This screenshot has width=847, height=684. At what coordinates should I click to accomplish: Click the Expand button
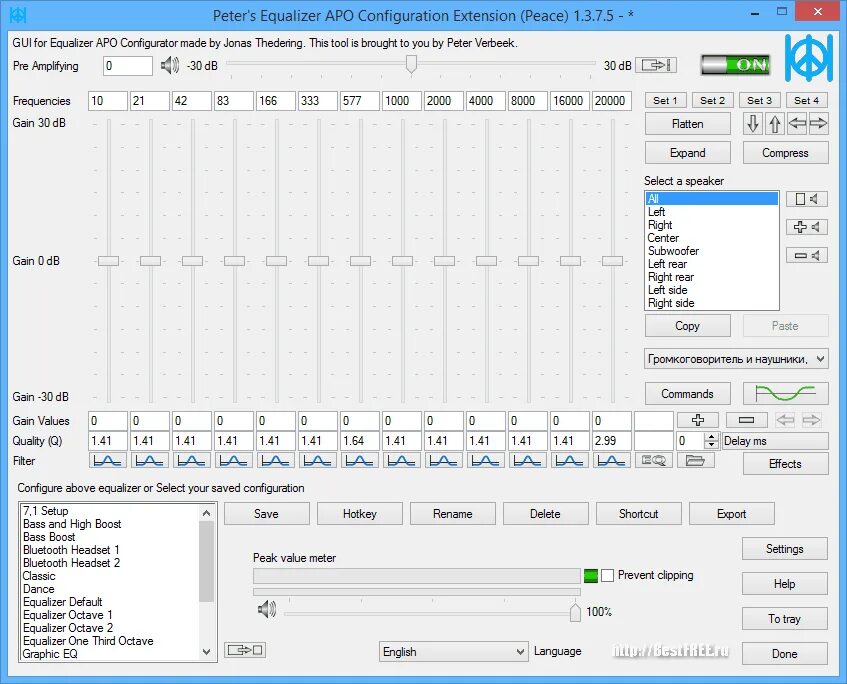[687, 153]
